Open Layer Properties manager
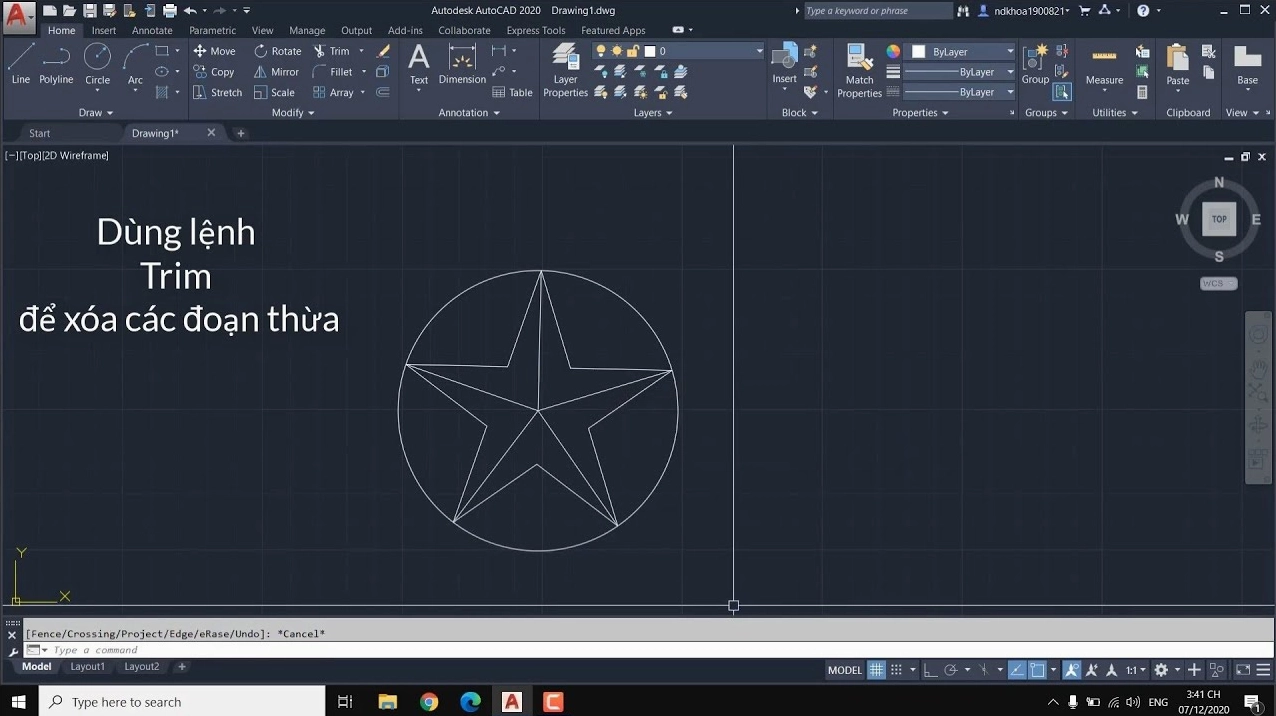Screen dimensions: 1276x716 565,70
